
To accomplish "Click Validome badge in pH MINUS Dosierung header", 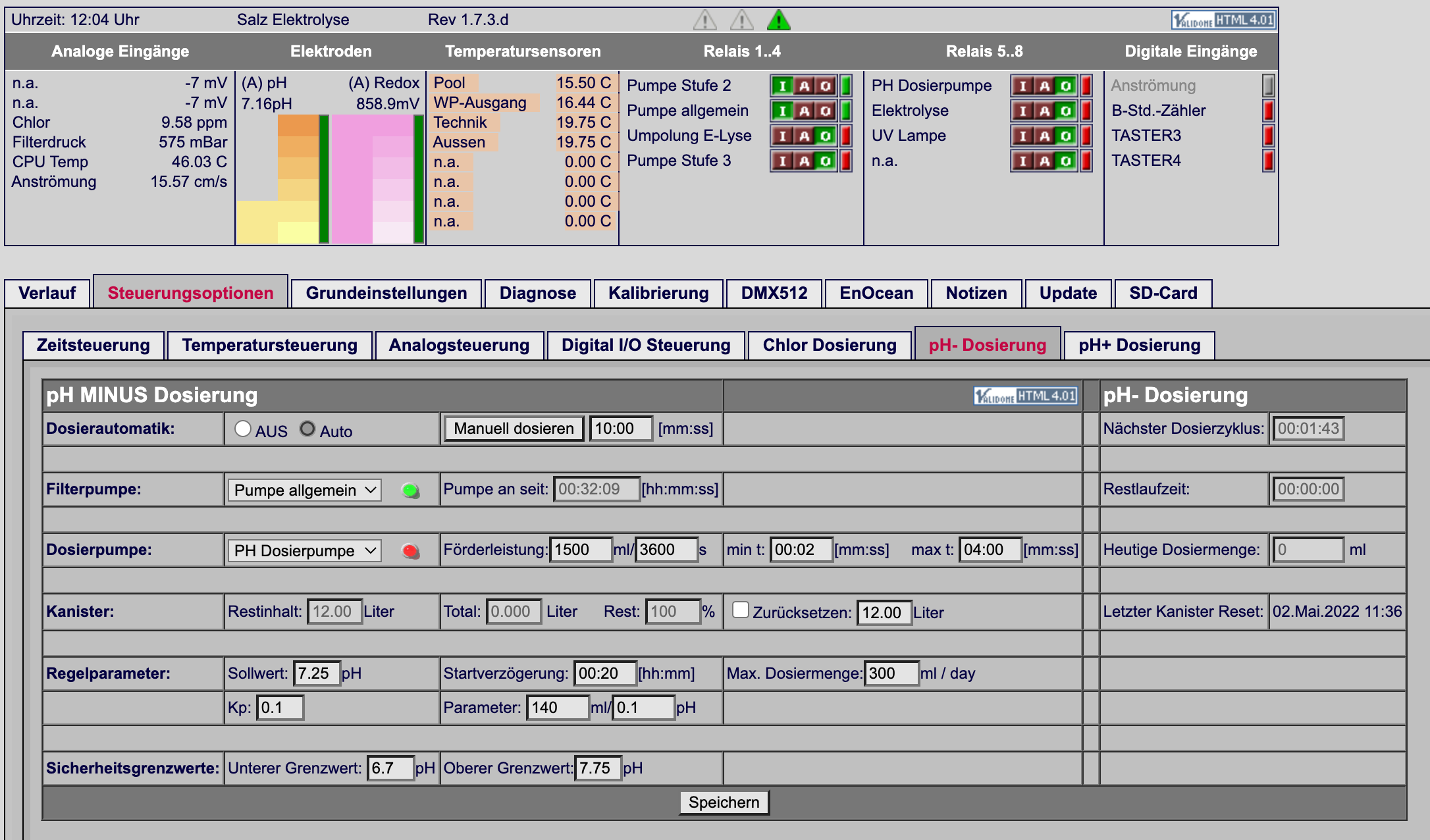I will [1026, 396].
